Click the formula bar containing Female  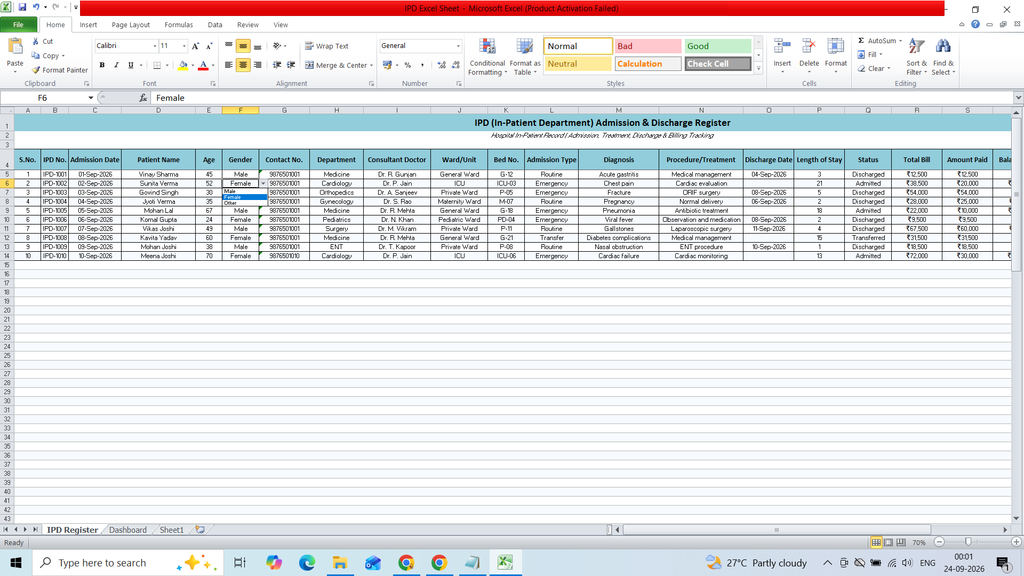581,98
